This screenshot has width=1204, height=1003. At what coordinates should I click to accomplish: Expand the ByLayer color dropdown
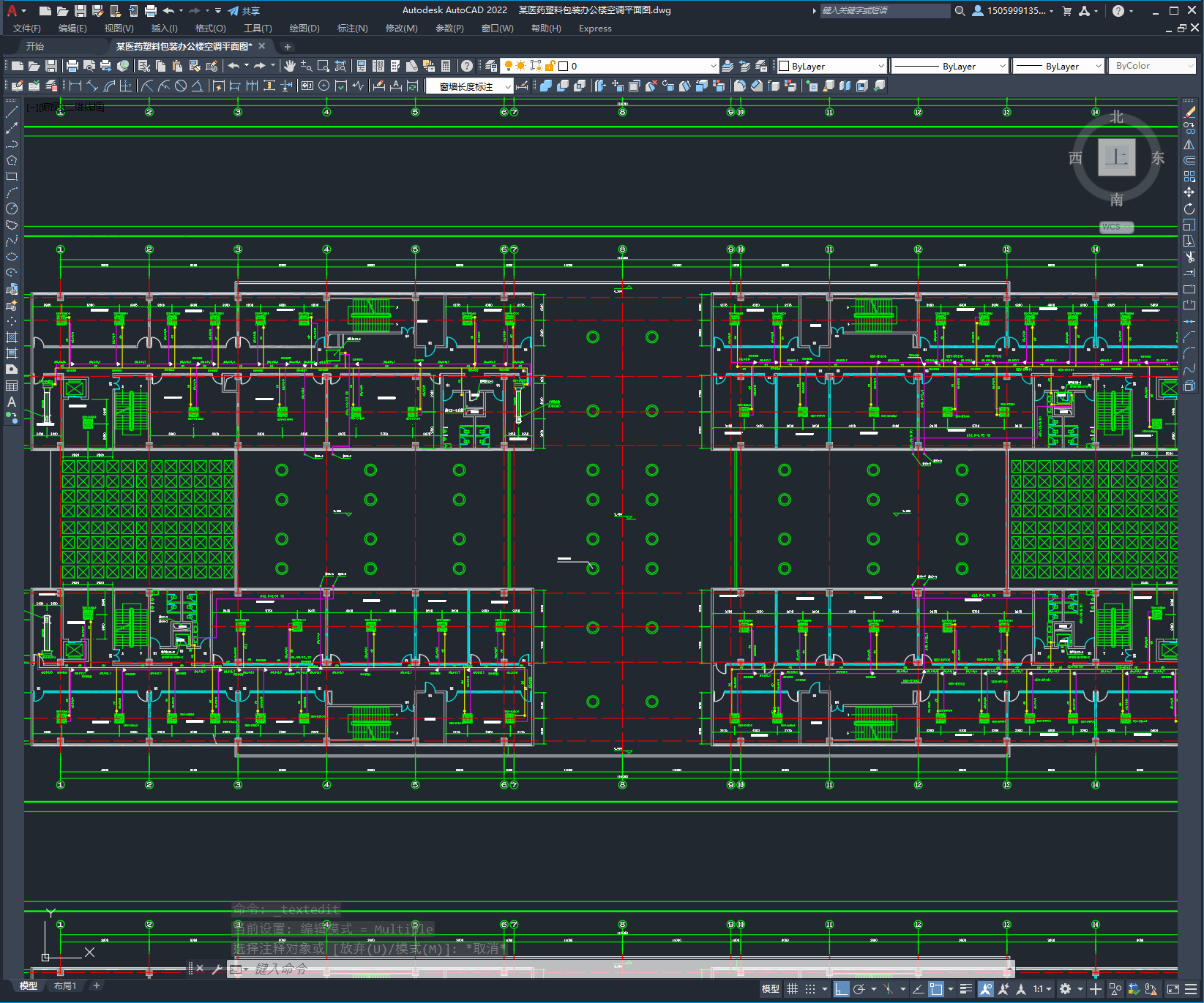(x=831, y=66)
